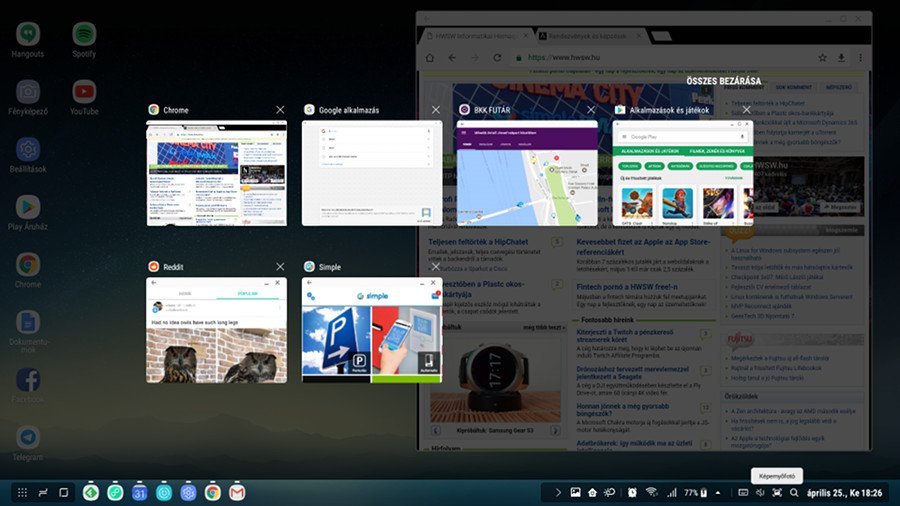Image resolution: width=900 pixels, height=506 pixels.
Task: Open the Reddit owls thumbnail
Action: click(216, 330)
